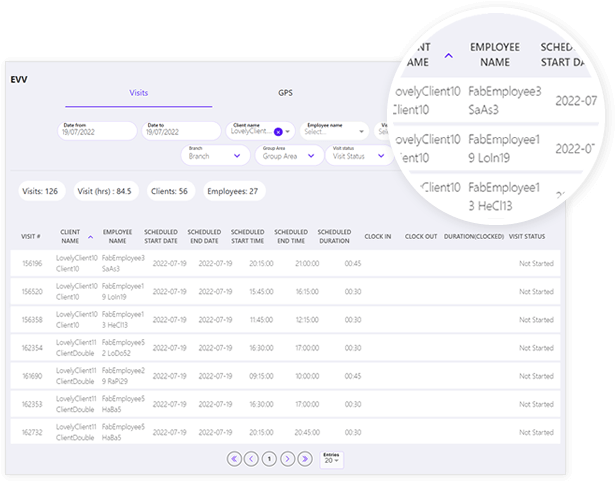
Task: Sort by the VISIT # column header
Action: click(x=31, y=236)
